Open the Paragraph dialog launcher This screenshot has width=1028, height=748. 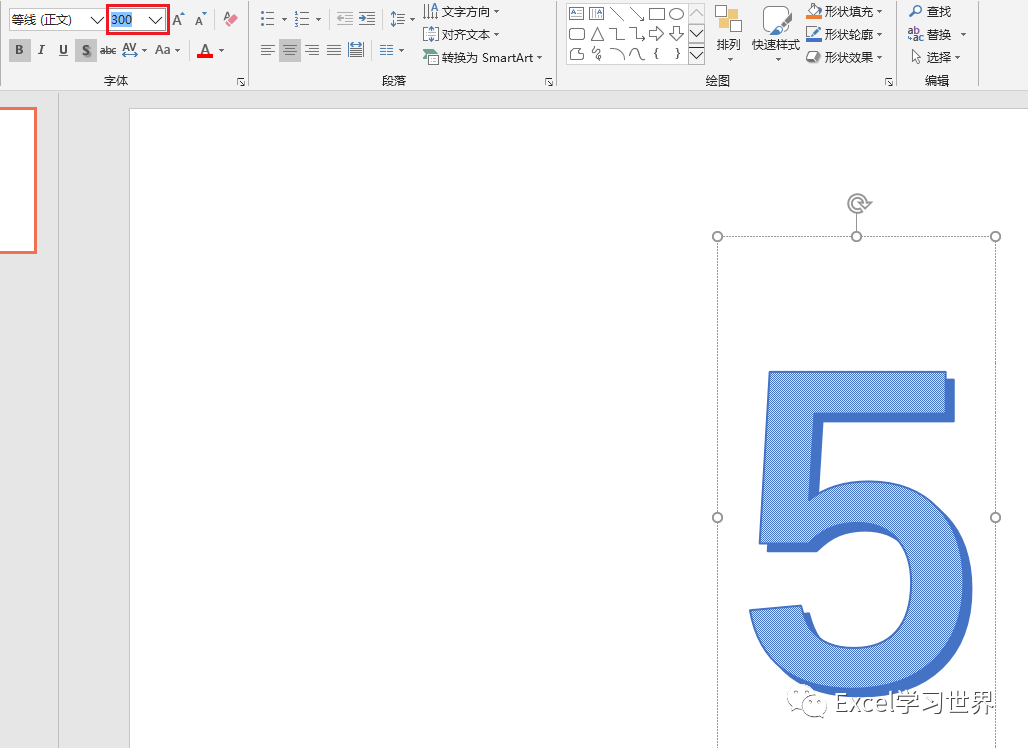coord(549,82)
